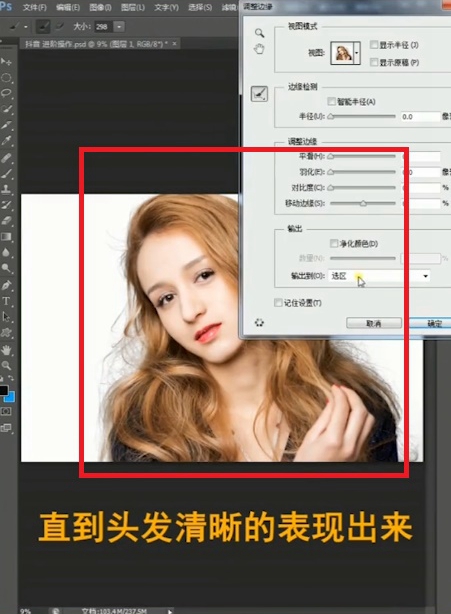The height and width of the screenshot is (614, 451).
Task: Open brush size 大小 dropdown arrow
Action: coord(119,27)
